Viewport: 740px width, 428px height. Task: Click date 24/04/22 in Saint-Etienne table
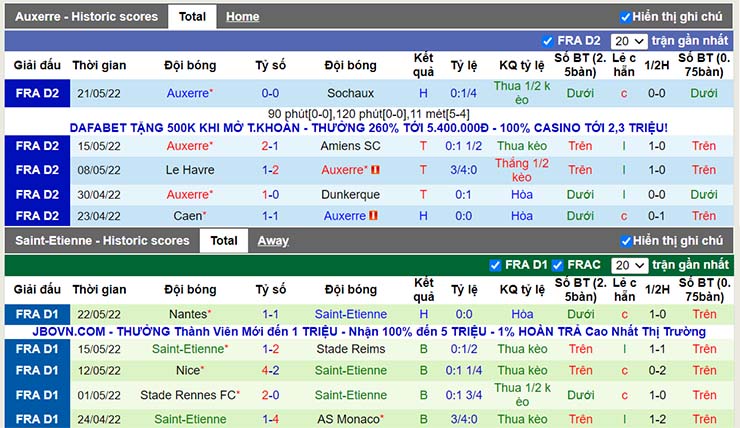99,419
